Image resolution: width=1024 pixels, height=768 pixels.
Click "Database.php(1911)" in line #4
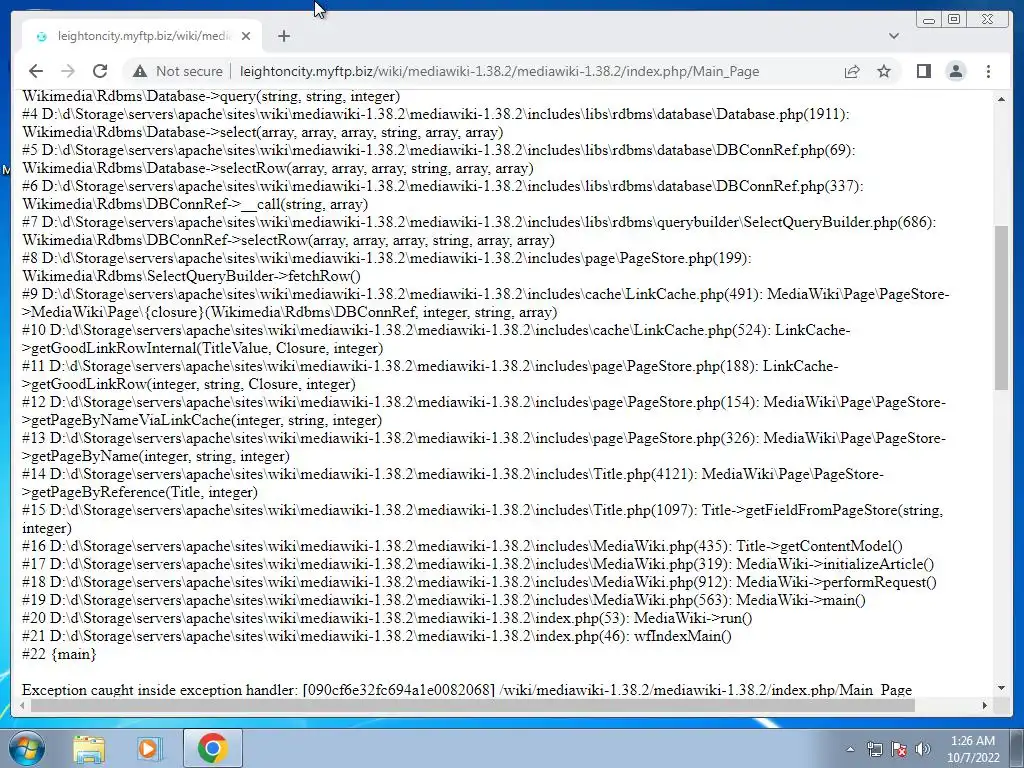pos(781,114)
